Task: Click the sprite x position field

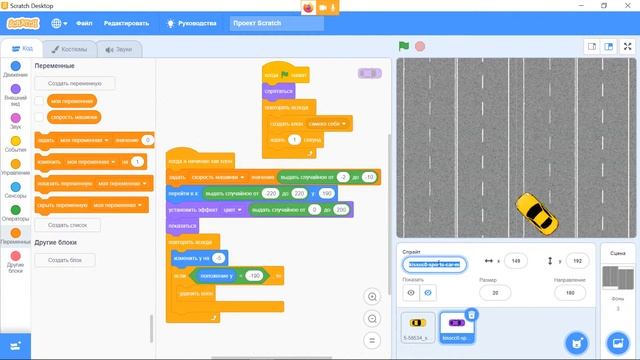Action: (x=516, y=261)
